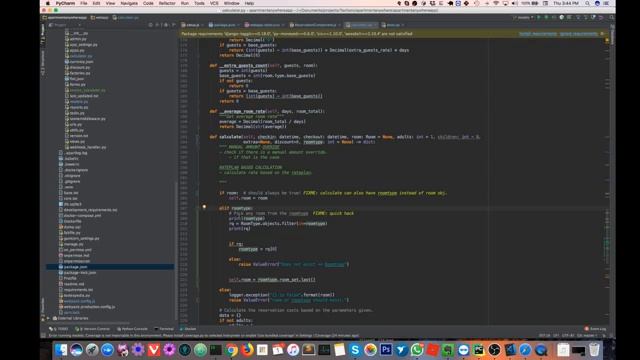Click the Install requirements link
Viewport: 640px width, 360px height.
[538, 34]
